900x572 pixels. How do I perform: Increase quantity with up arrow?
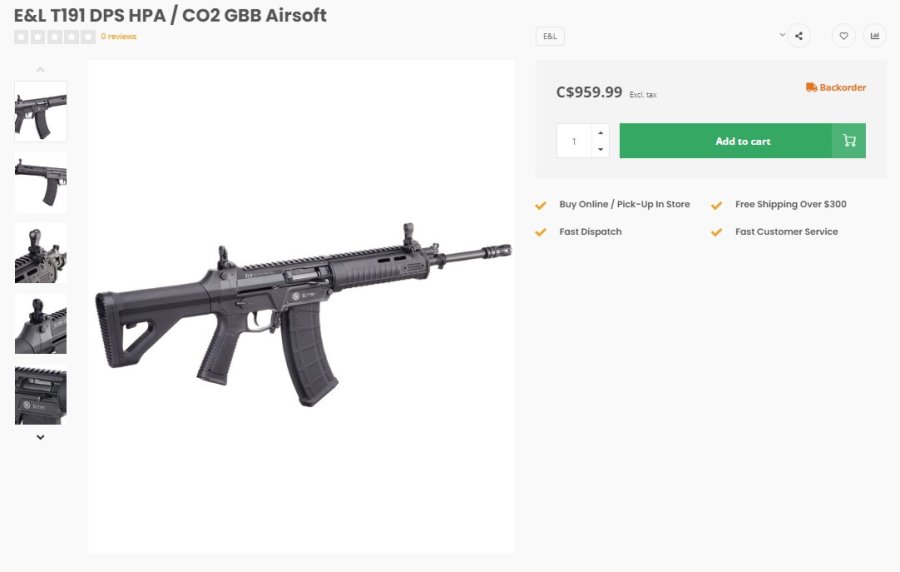pyautogui.click(x=600, y=133)
